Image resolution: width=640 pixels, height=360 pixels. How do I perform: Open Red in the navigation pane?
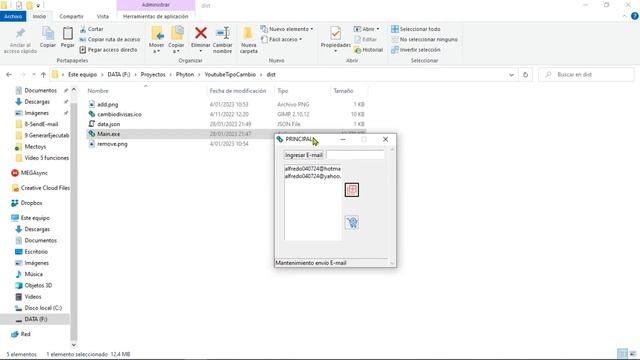[25, 334]
